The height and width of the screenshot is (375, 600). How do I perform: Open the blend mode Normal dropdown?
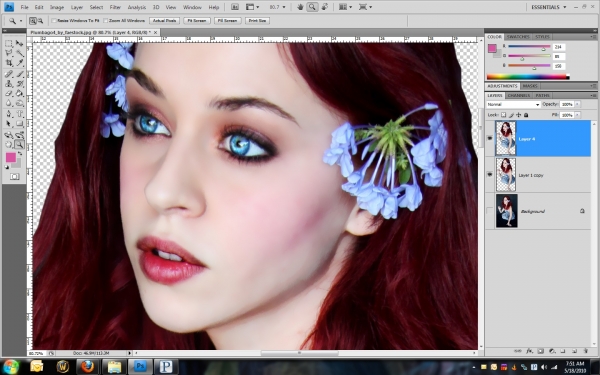pyautogui.click(x=513, y=104)
